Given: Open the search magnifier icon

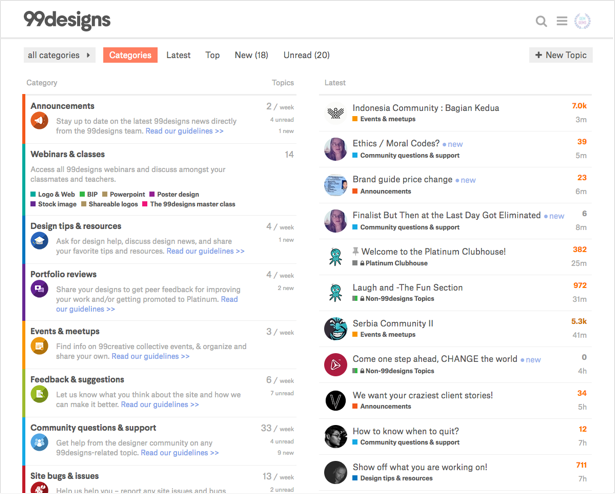Looking at the screenshot, I should coord(541,21).
